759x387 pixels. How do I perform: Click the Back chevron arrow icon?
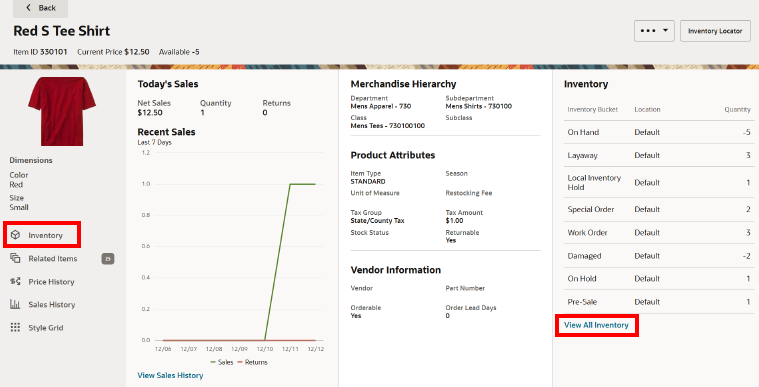coord(28,8)
